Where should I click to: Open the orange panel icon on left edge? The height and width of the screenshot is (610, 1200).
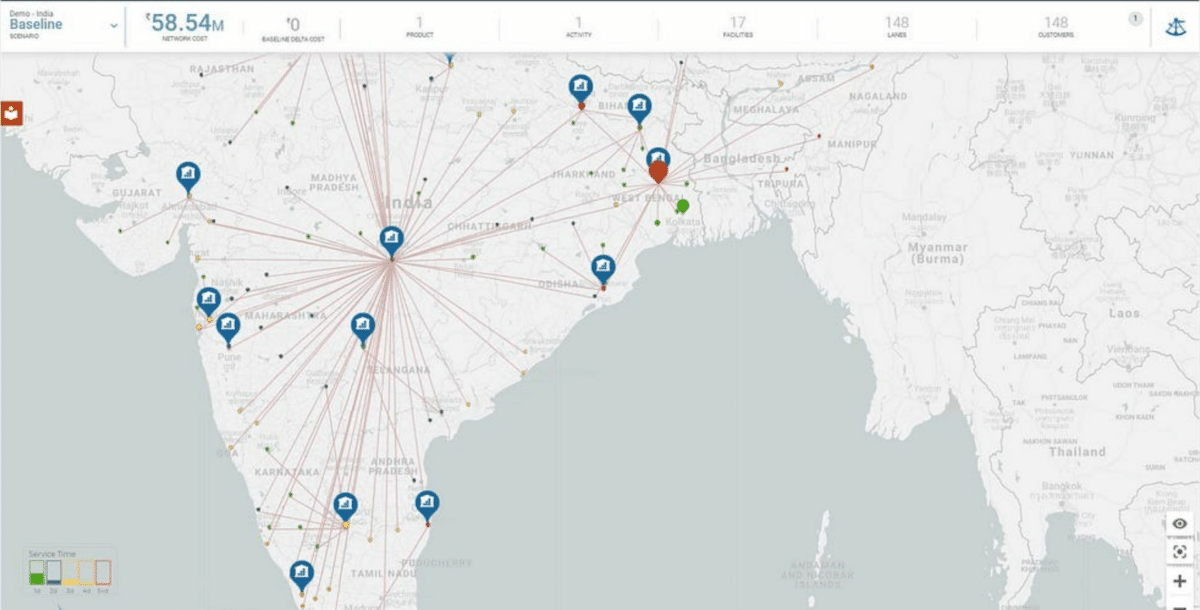point(11,112)
